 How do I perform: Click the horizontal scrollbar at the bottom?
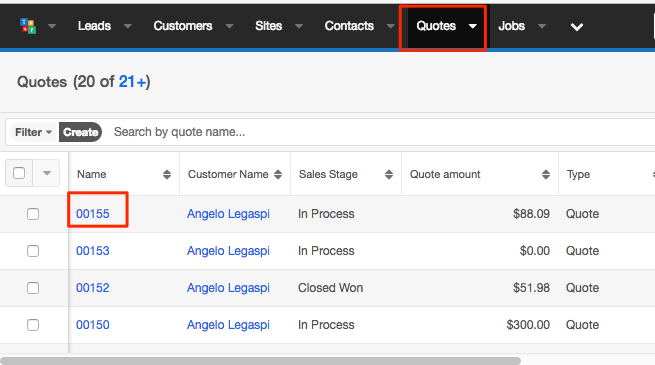pyautogui.click(x=261, y=361)
